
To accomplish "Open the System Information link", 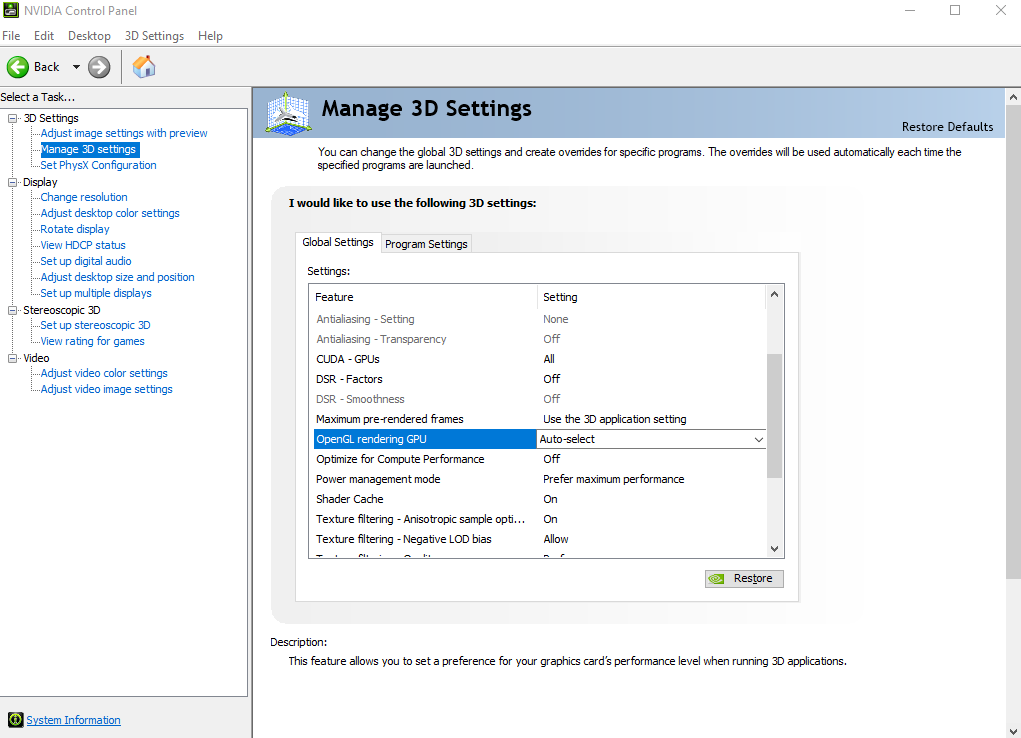I will 73,720.
